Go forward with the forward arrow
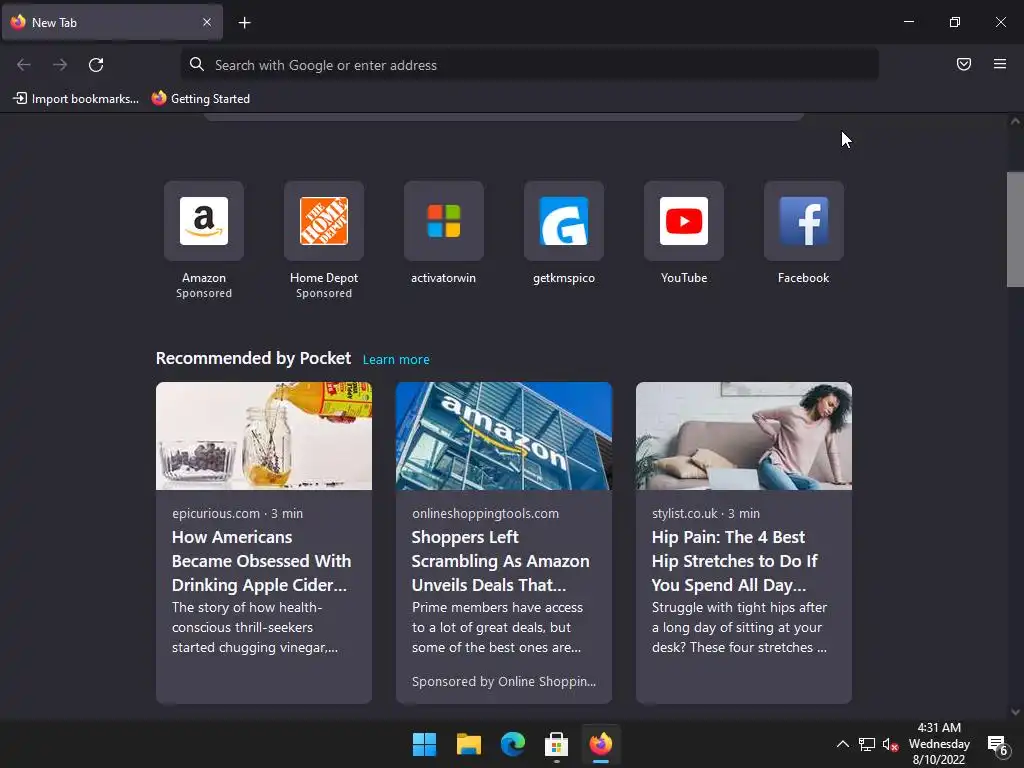This screenshot has height=768, width=1024. pos(60,65)
